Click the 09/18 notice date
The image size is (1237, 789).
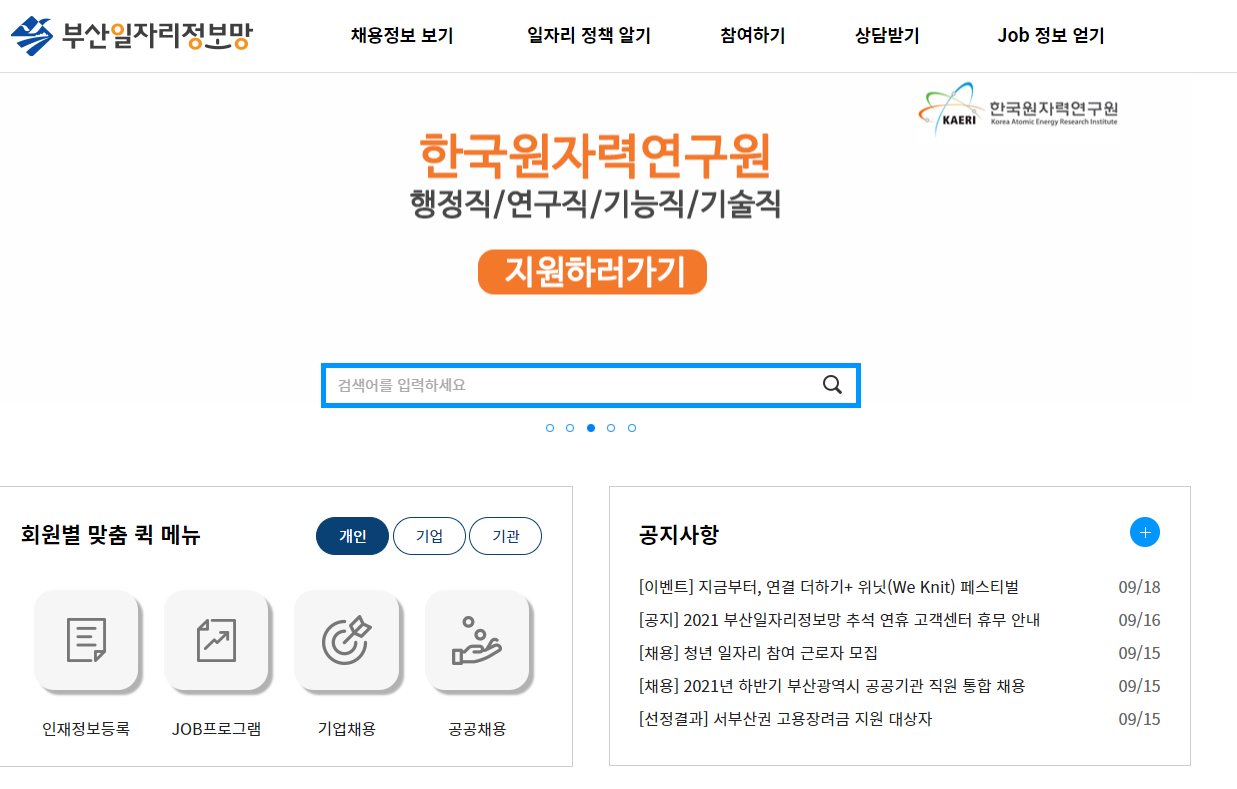(x=1139, y=587)
